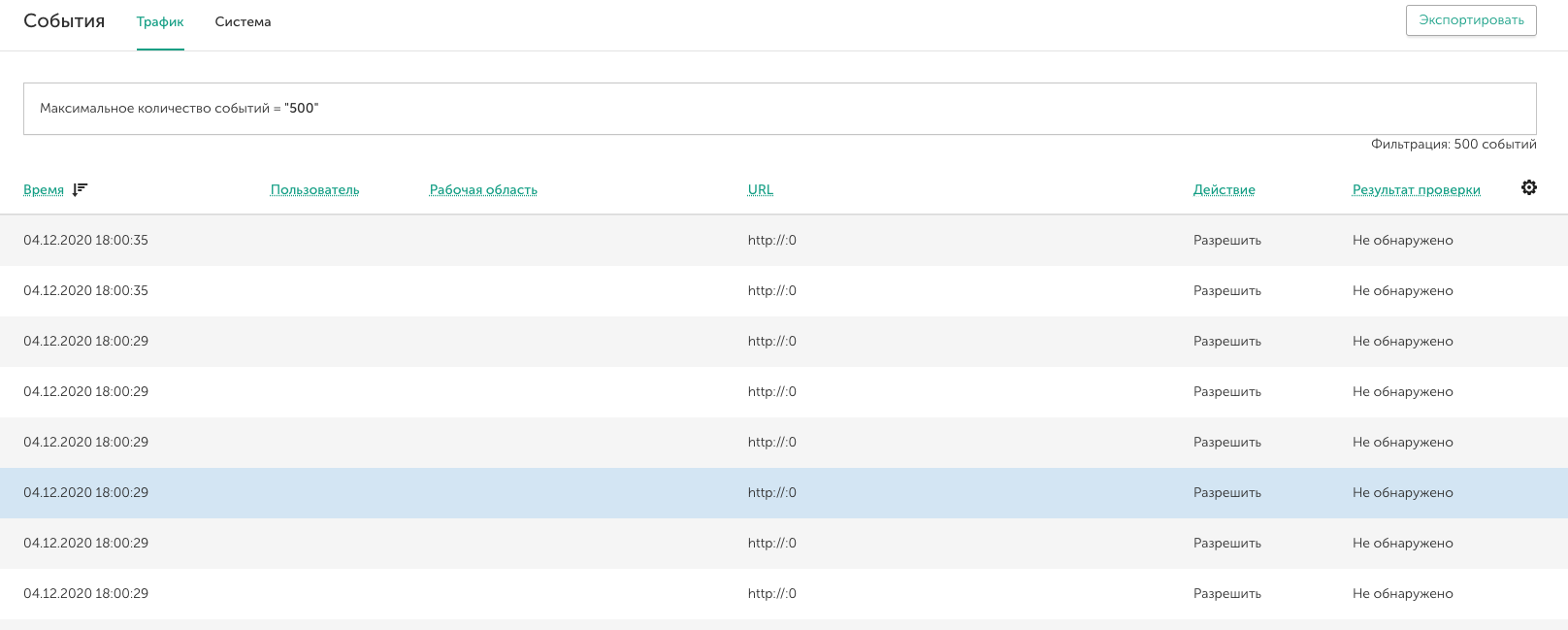
Task: Click the Действие column header
Action: click(x=1224, y=189)
